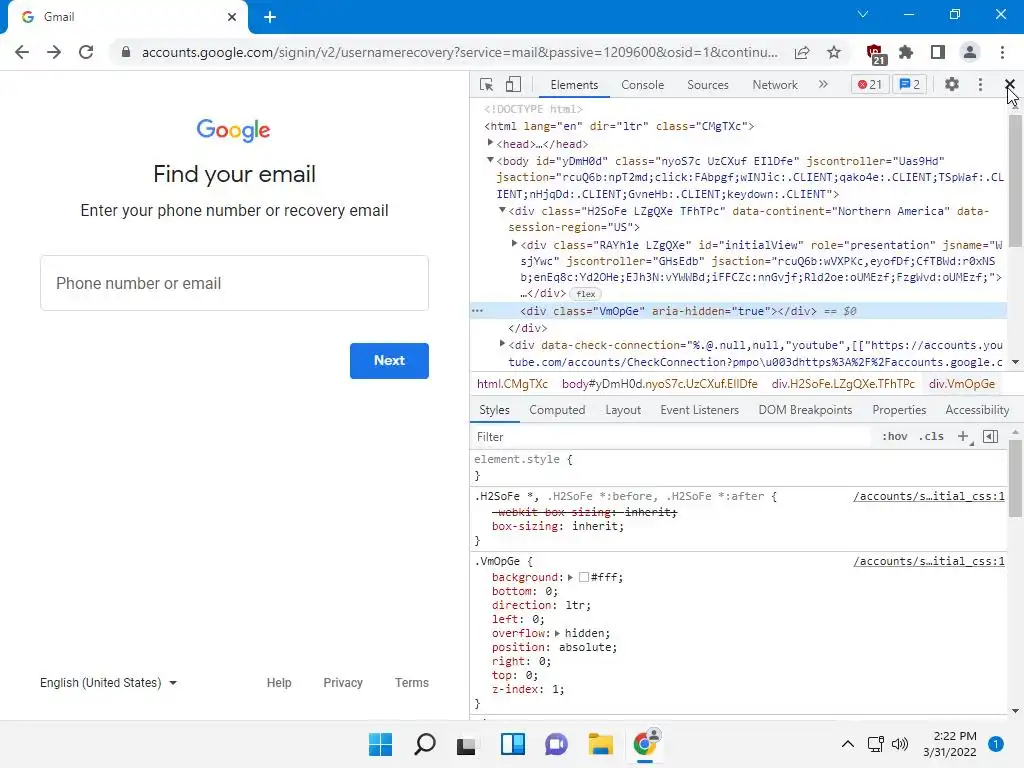Expand the background shorthand property triangle

coord(570,577)
